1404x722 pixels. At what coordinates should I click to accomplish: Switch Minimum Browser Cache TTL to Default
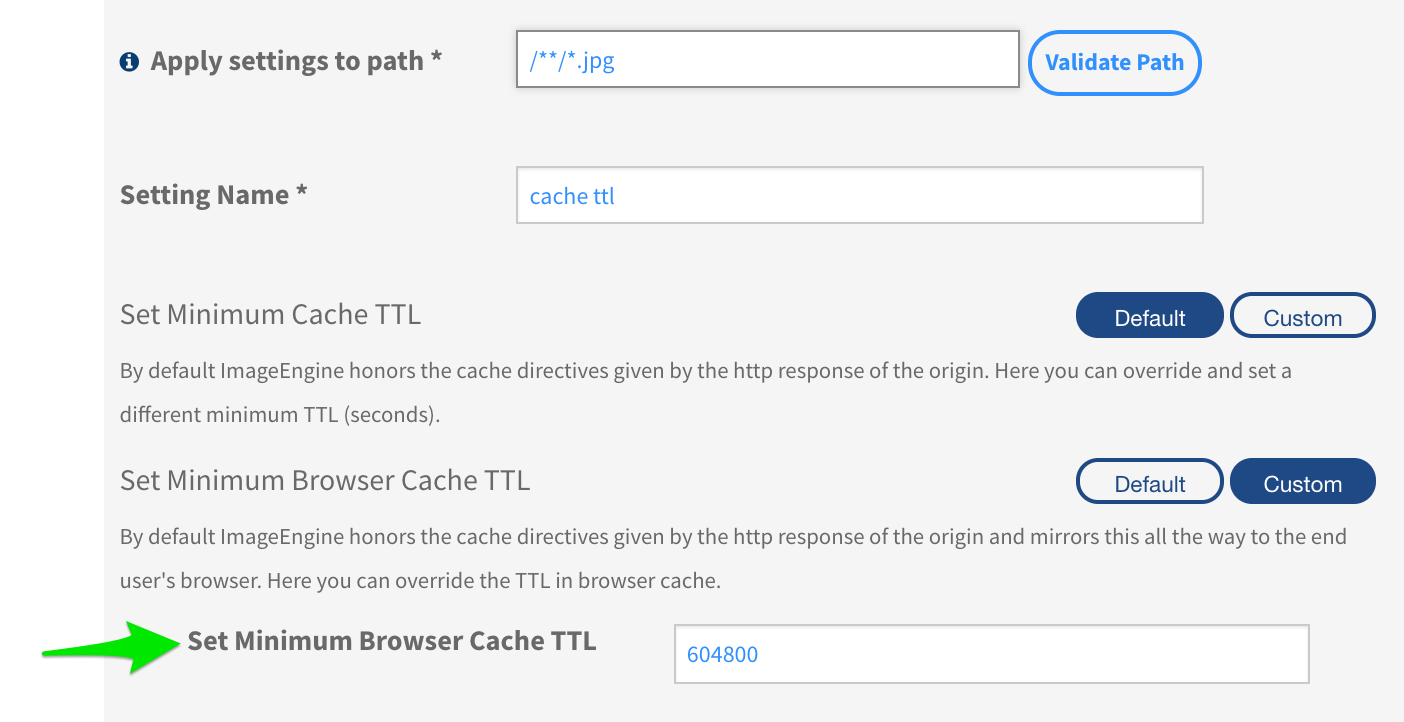[x=1150, y=482]
